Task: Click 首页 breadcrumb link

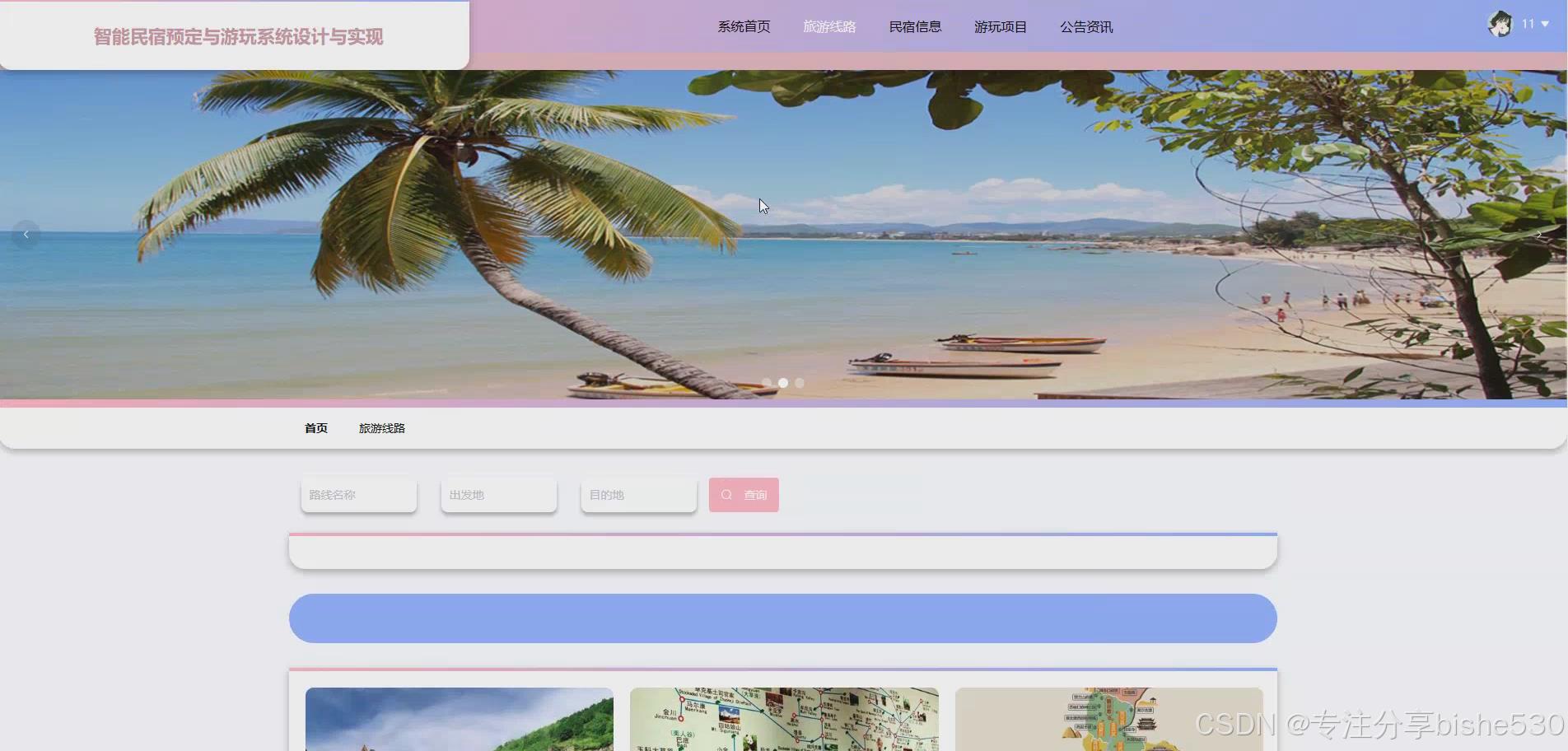Action: click(316, 428)
